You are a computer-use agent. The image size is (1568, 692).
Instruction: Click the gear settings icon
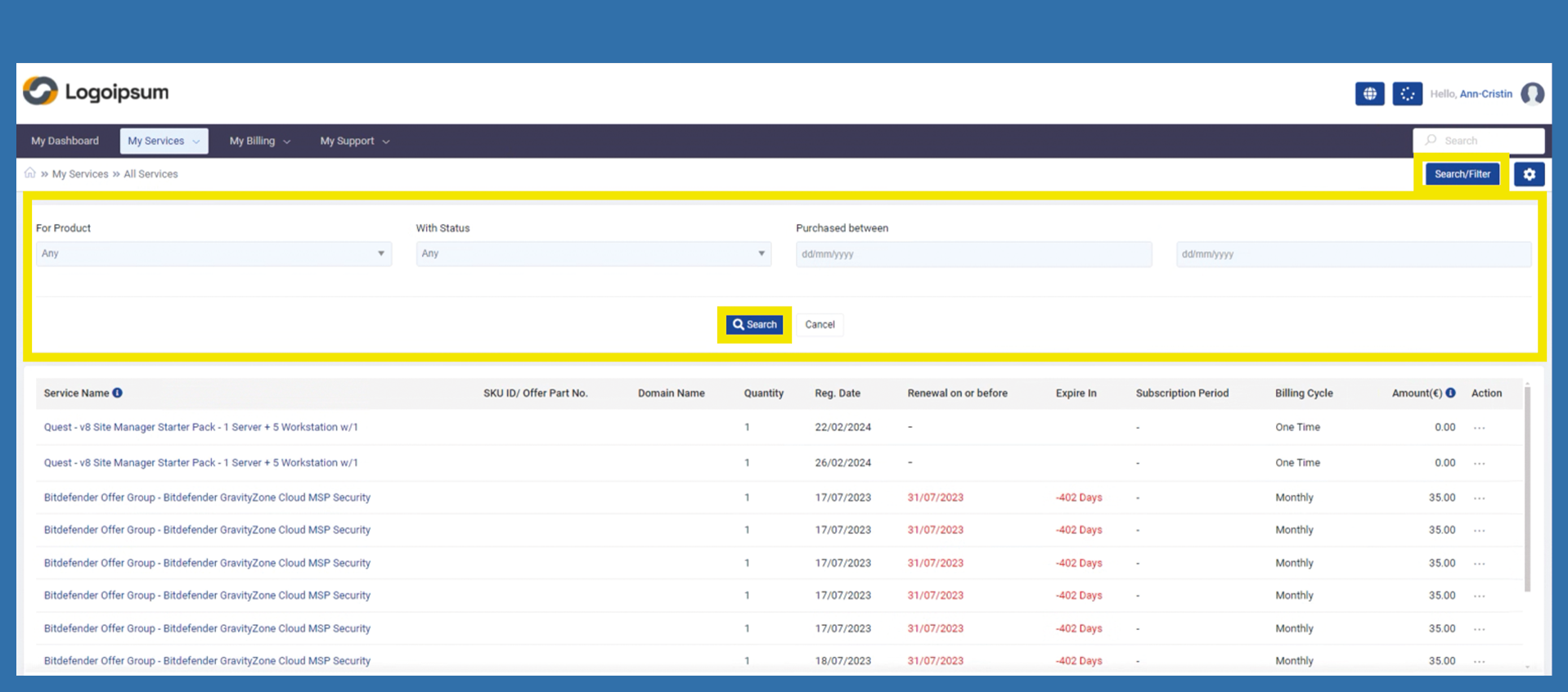(x=1529, y=174)
